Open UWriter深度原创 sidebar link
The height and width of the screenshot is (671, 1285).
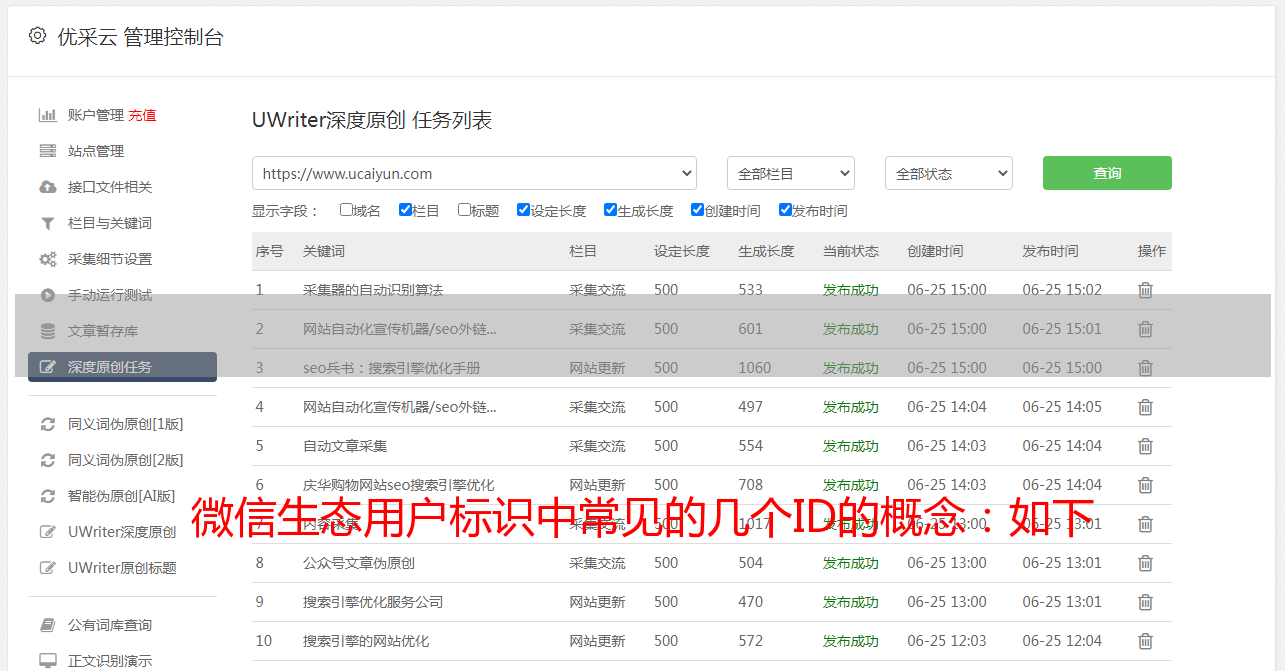pyautogui.click(x=122, y=532)
